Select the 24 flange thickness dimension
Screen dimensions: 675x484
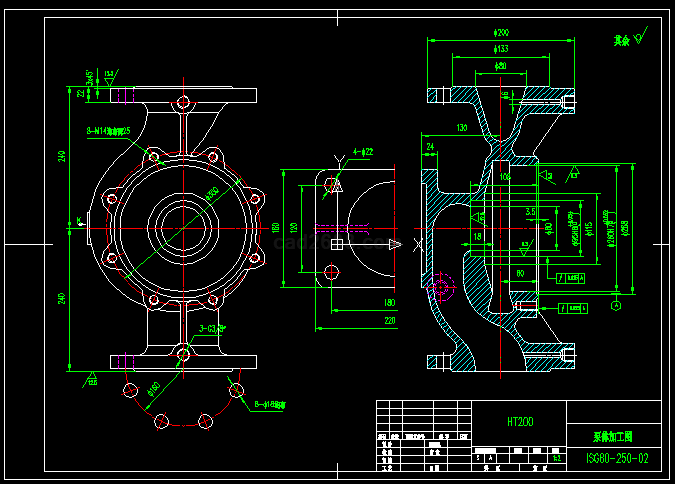pos(431,147)
